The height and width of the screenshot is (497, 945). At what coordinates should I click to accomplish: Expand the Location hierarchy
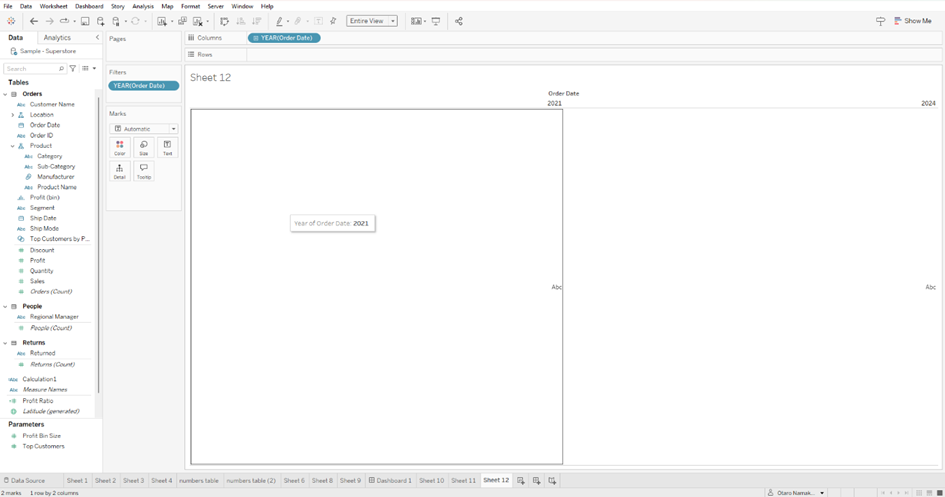click(13, 114)
